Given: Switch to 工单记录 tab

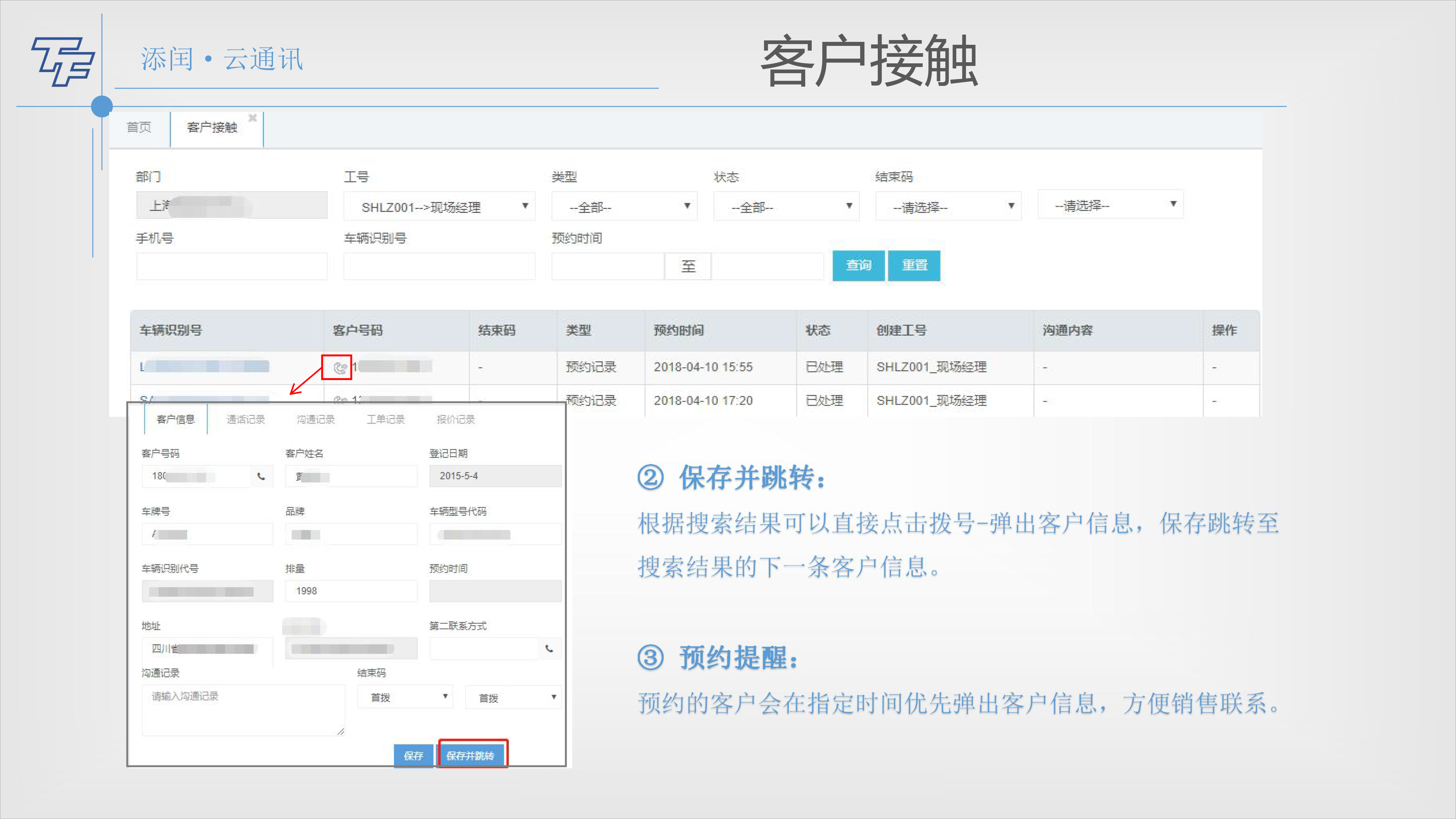Looking at the screenshot, I should pos(385,419).
